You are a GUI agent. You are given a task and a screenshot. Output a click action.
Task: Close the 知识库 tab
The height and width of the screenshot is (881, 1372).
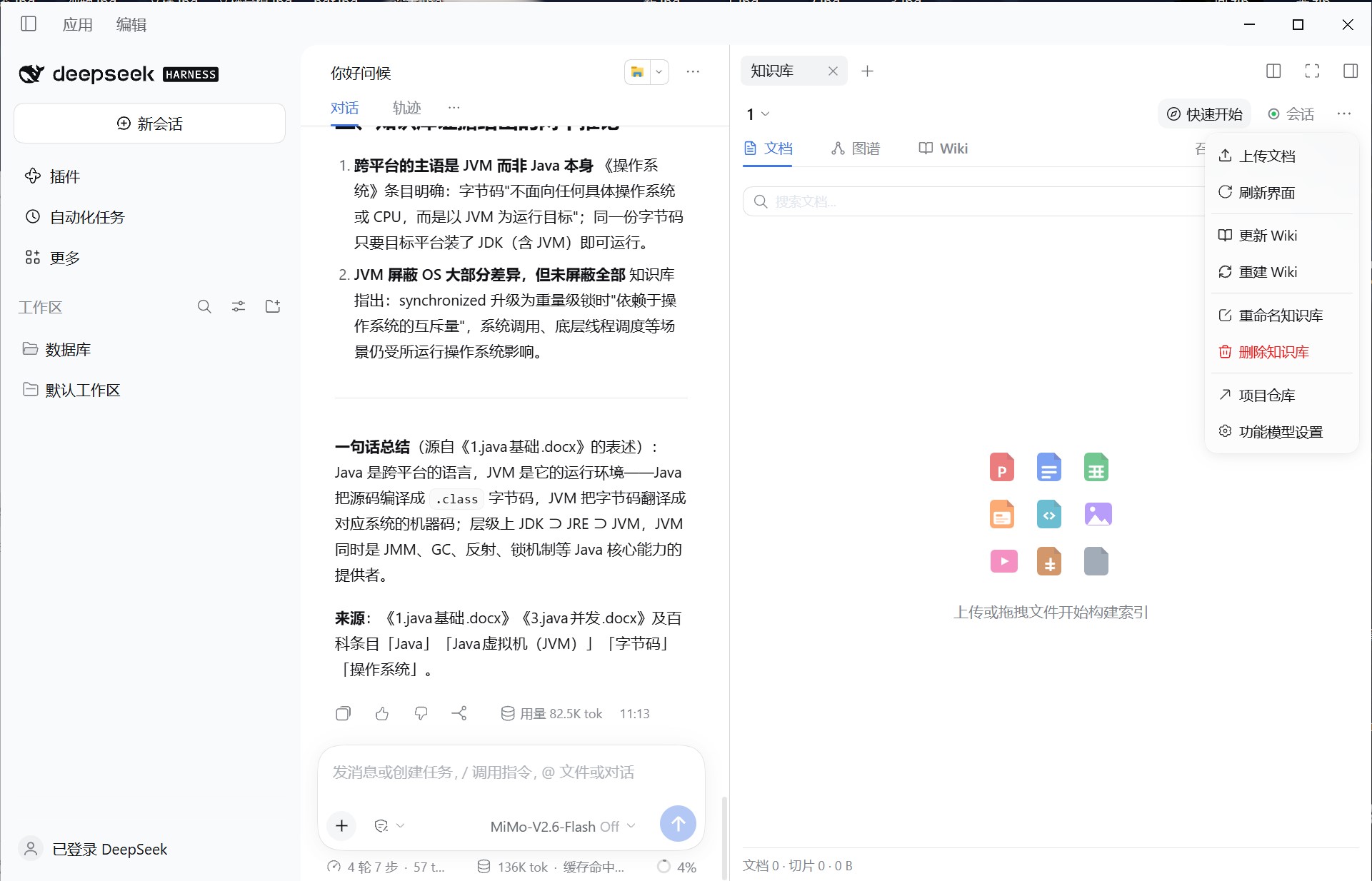[x=833, y=71]
